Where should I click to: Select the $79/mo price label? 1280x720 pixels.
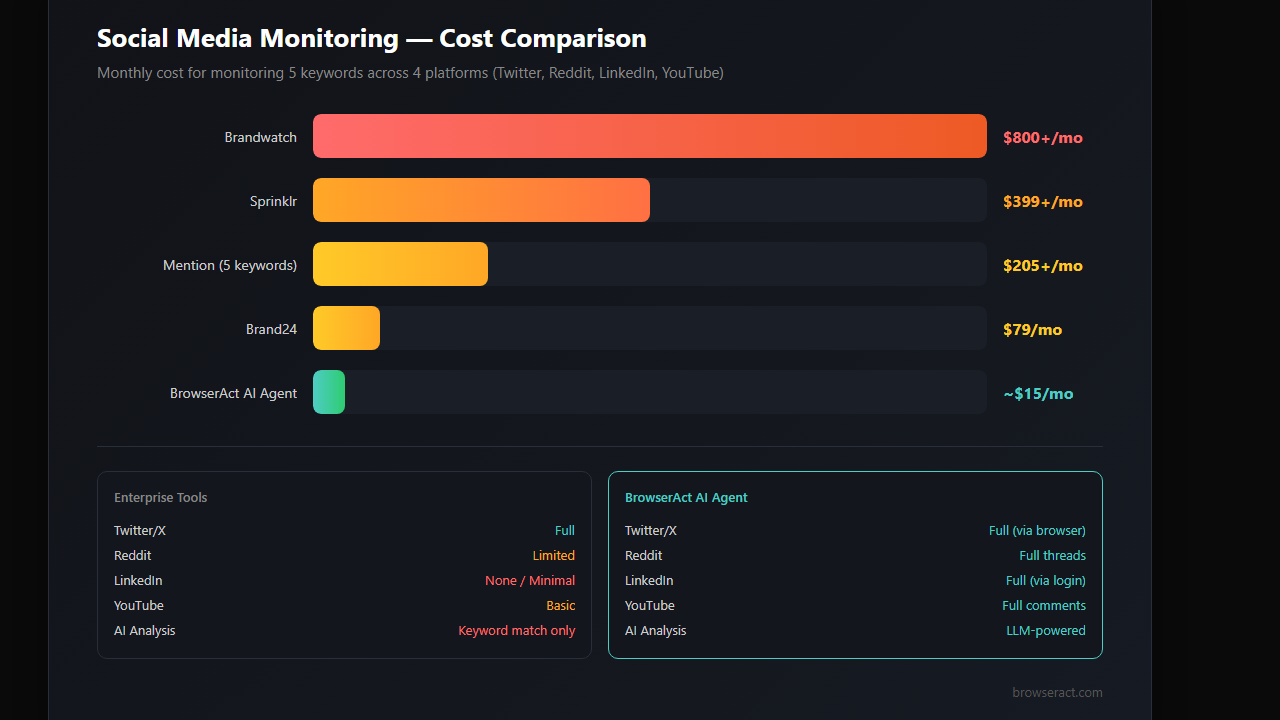1032,329
